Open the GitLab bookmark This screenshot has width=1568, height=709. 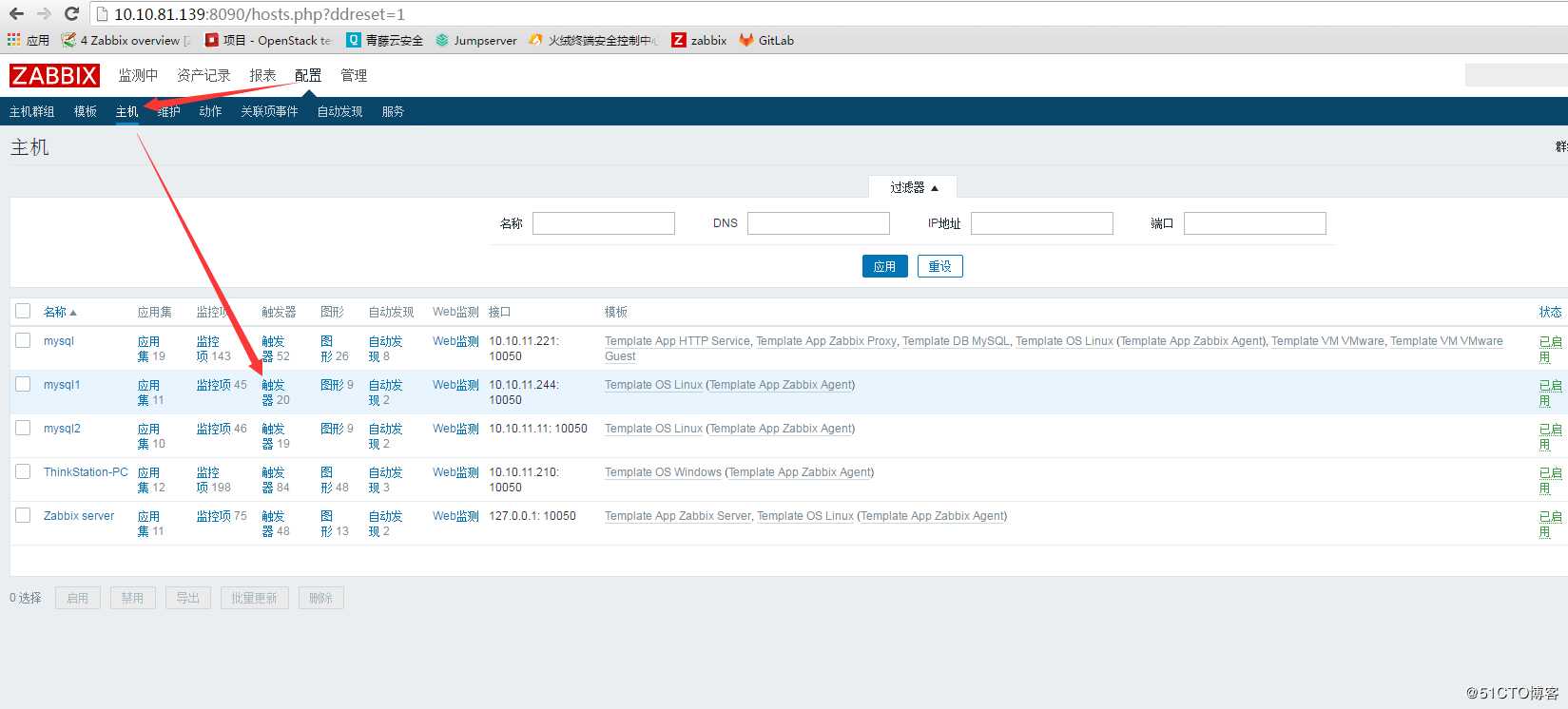(766, 40)
